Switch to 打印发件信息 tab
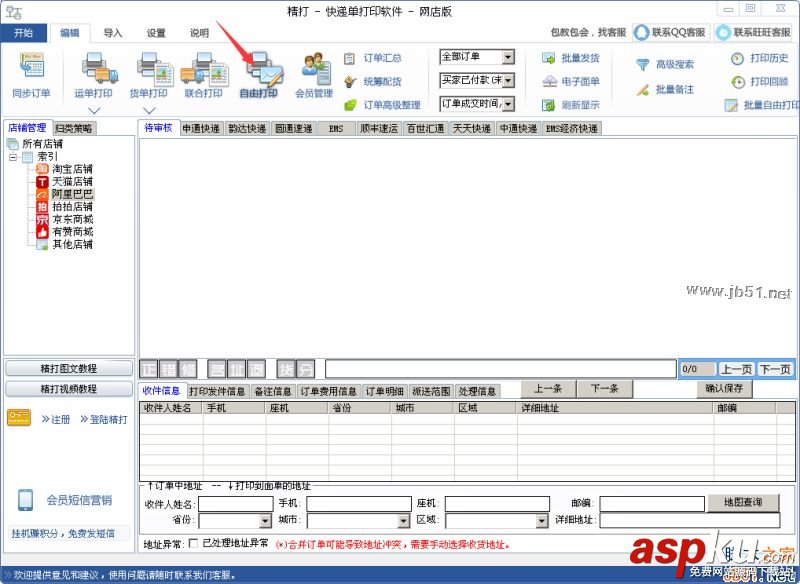The width and height of the screenshot is (800, 584). [217, 391]
